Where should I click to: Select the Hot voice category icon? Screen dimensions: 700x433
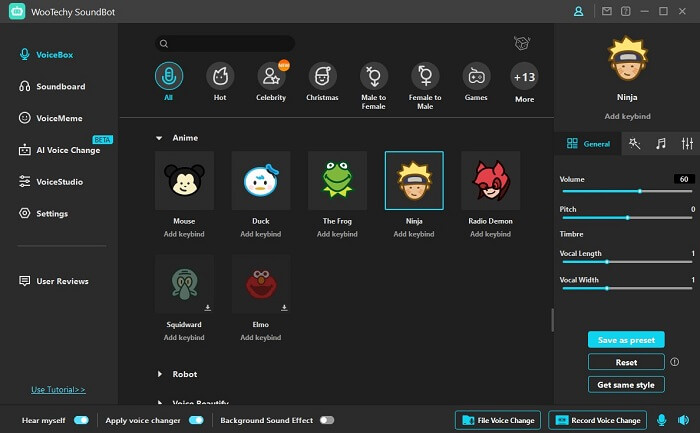pyautogui.click(x=220, y=76)
